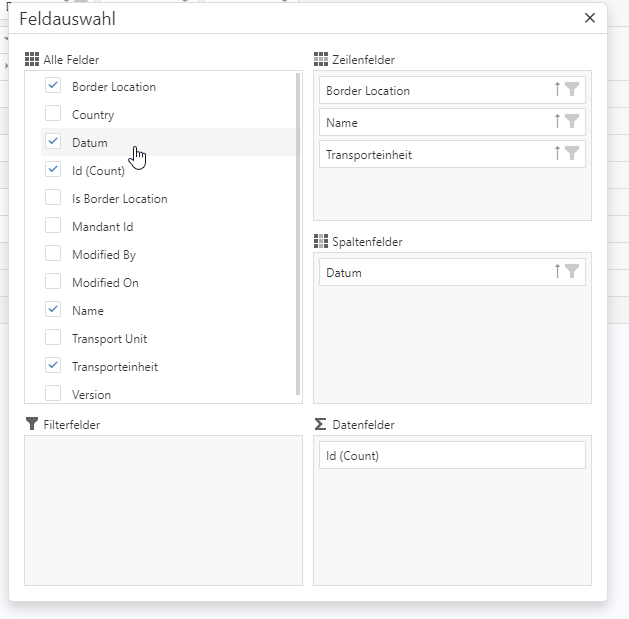Open filter for Datum column field
The width and height of the screenshot is (629, 619).
tap(572, 272)
